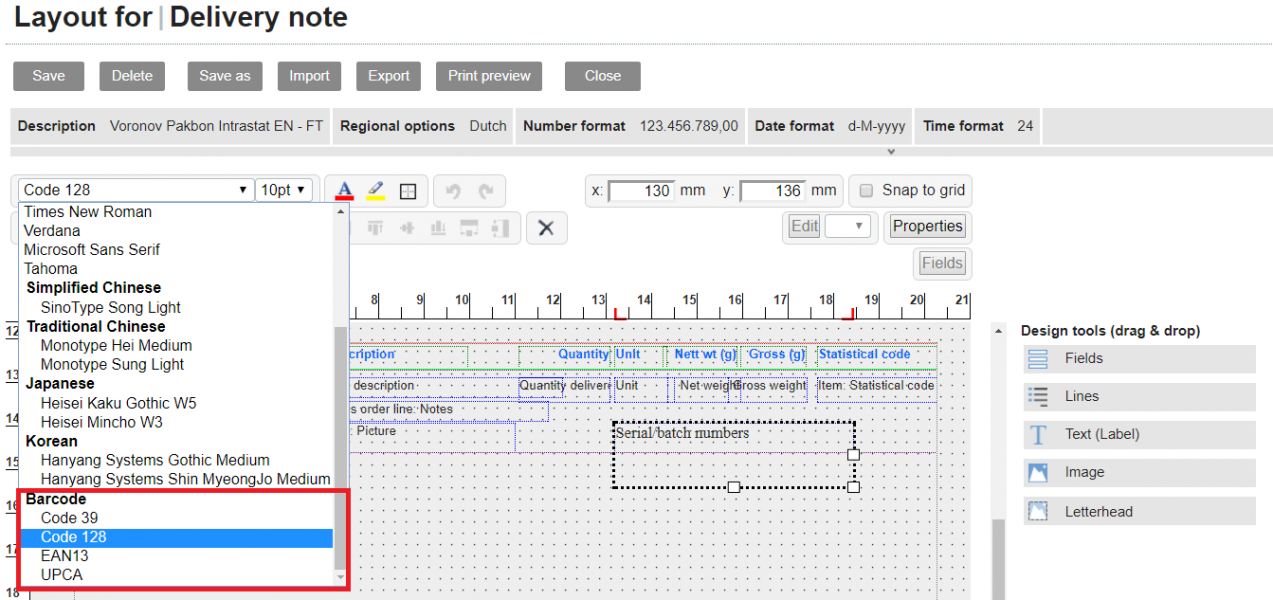Click the undo arrow icon
The height and width of the screenshot is (600, 1273).
(453, 191)
